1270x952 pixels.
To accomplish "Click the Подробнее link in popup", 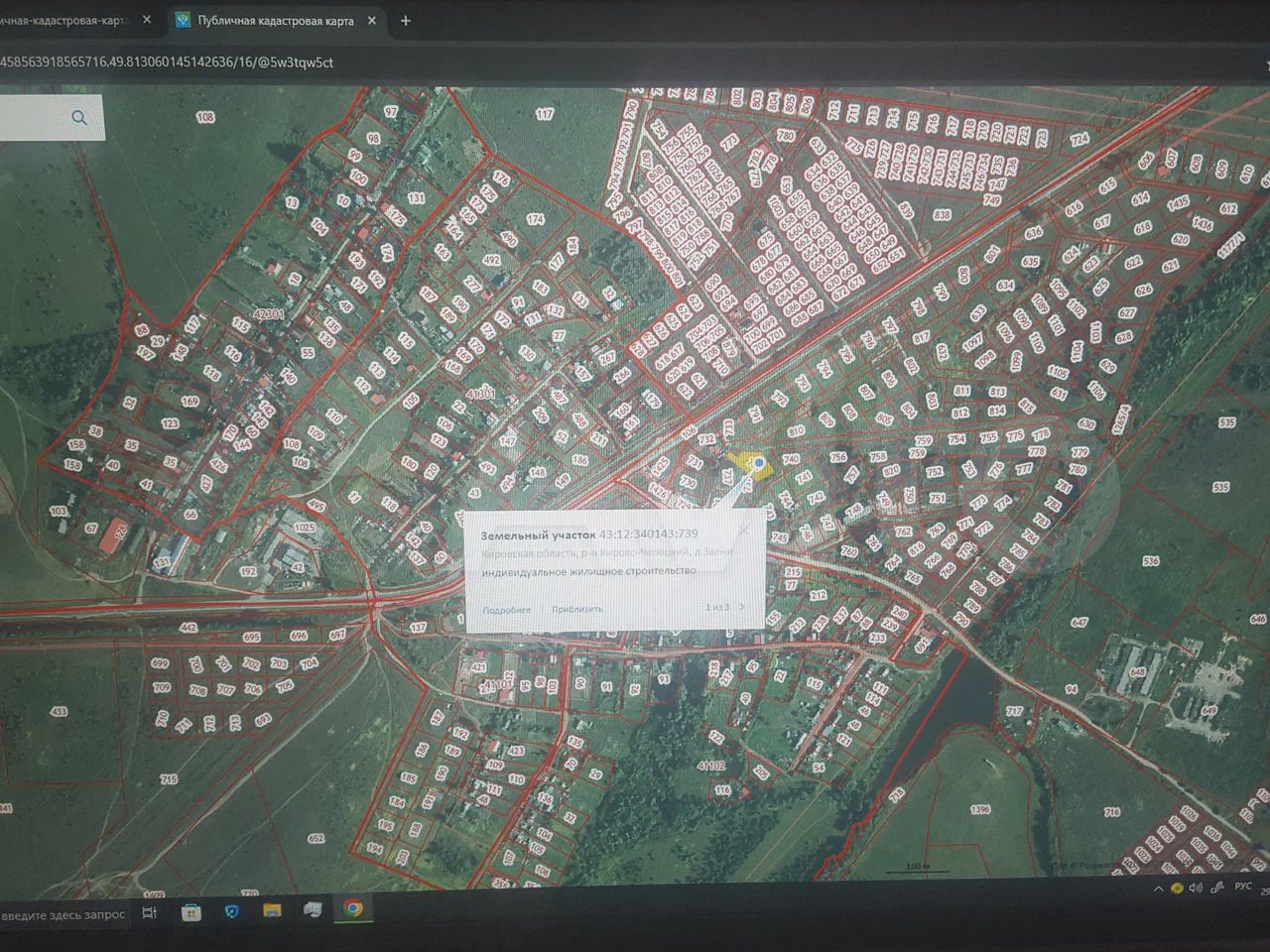I will (506, 610).
